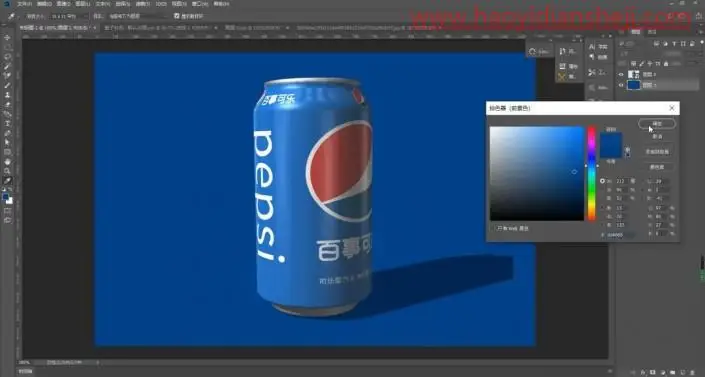
Task: Select the Hand tool
Action: 7,162
